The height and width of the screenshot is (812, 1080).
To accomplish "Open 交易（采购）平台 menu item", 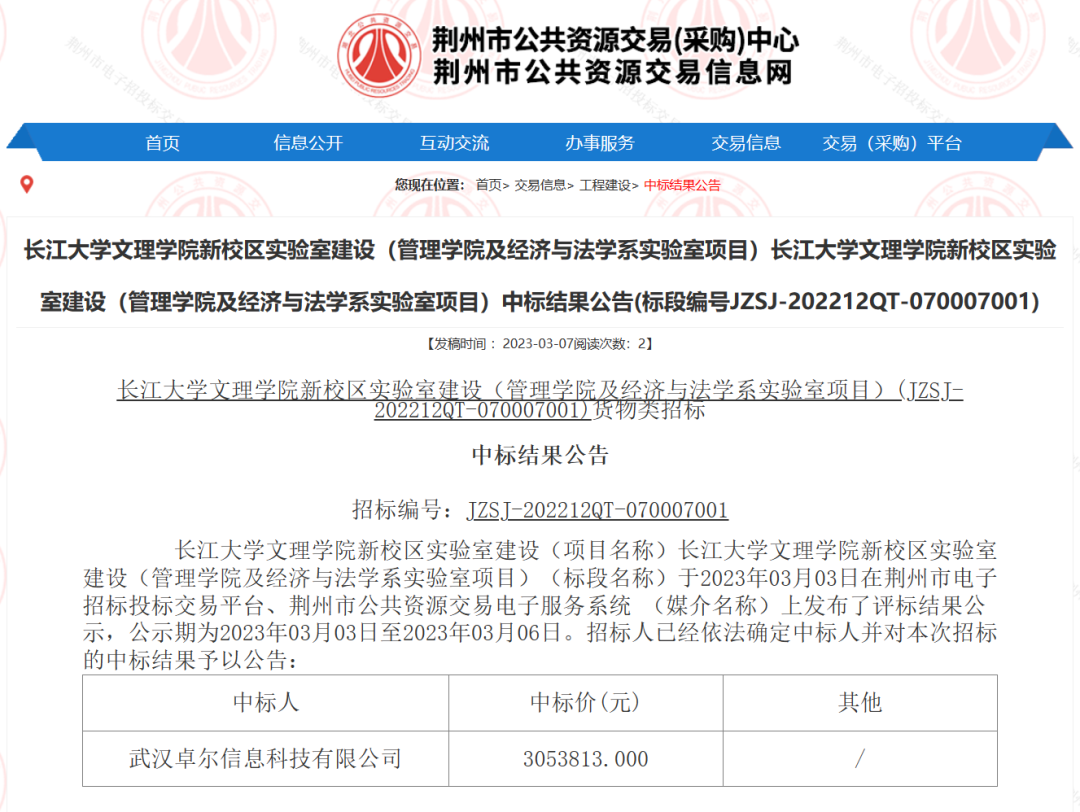I will click(x=892, y=143).
